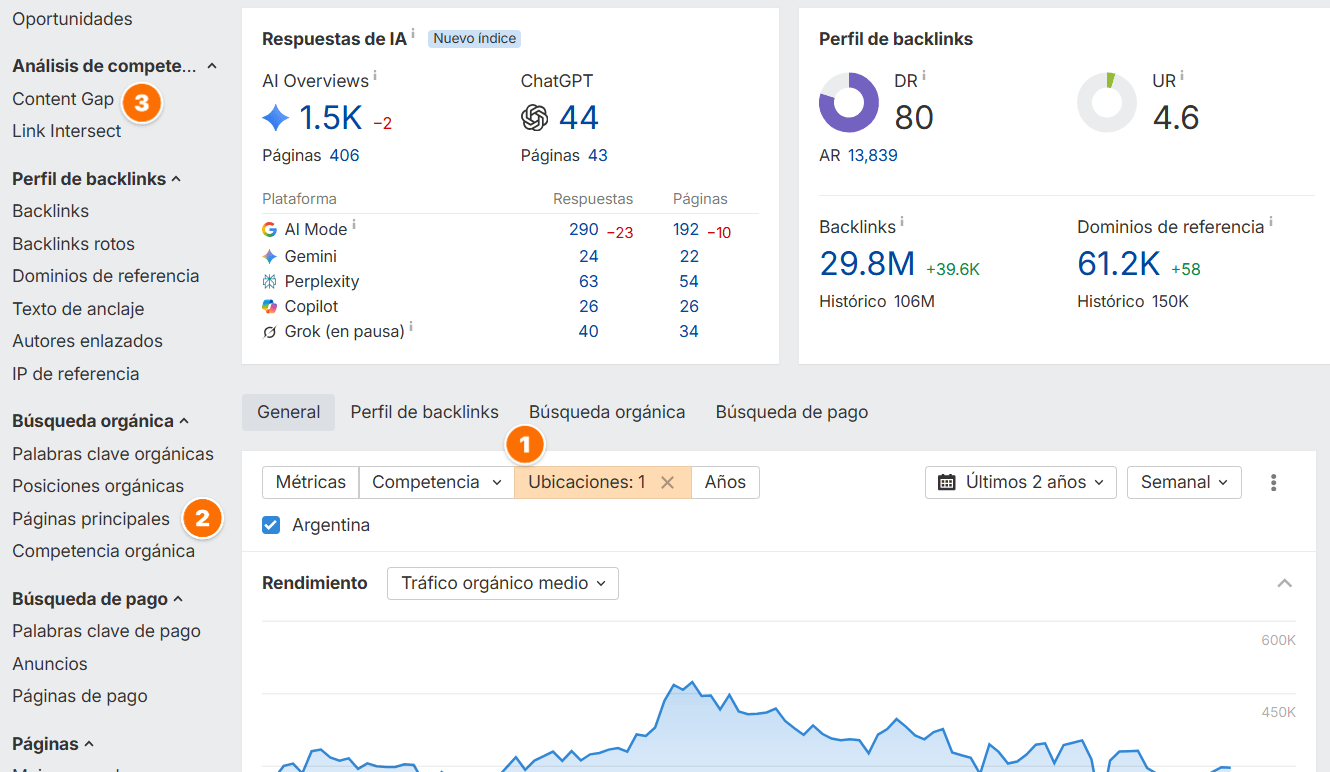Viewport: 1330px width, 772px height.
Task: Open Páginas de pago report
Action: coord(80,696)
